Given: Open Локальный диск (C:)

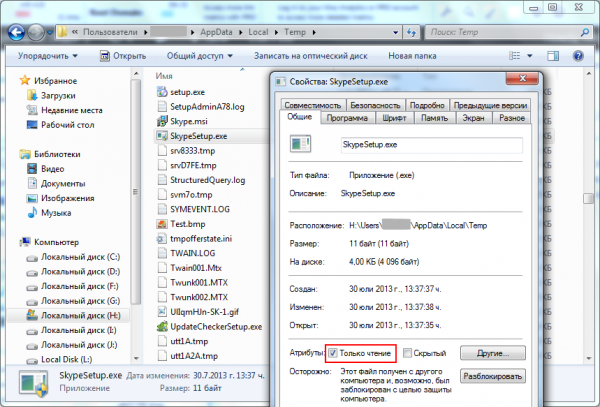Looking at the screenshot, I should pyautogui.click(x=80, y=257).
